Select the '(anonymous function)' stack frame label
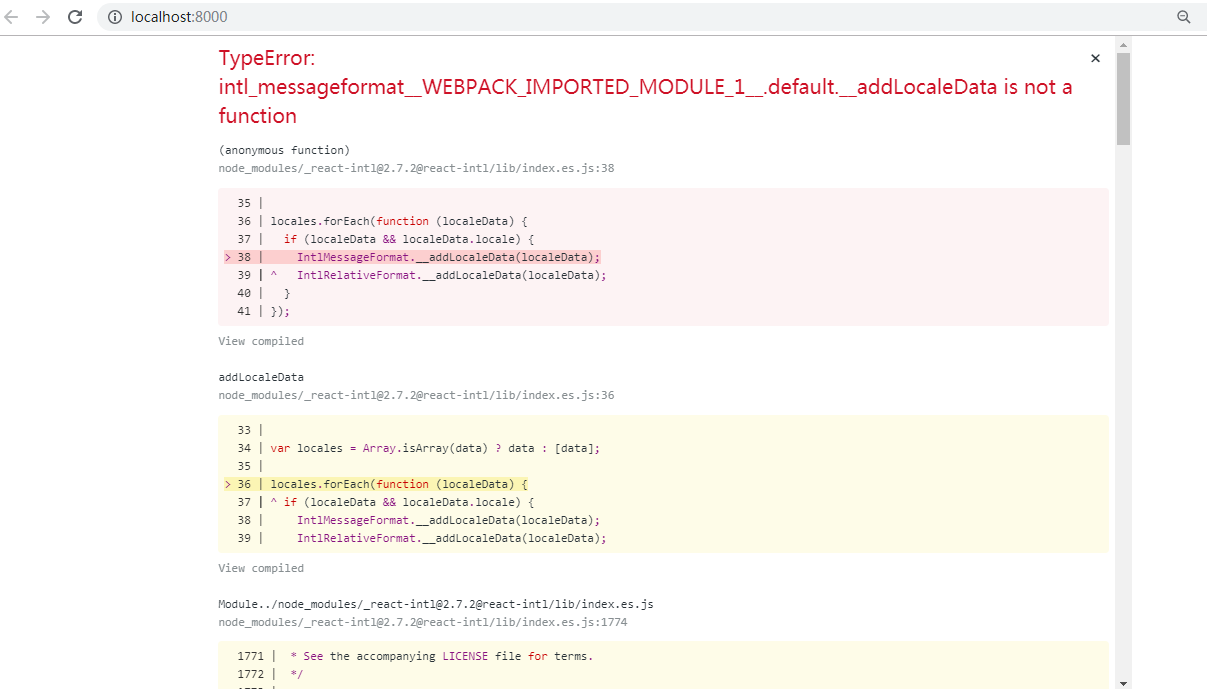This screenshot has height=689, width=1207. pos(284,150)
